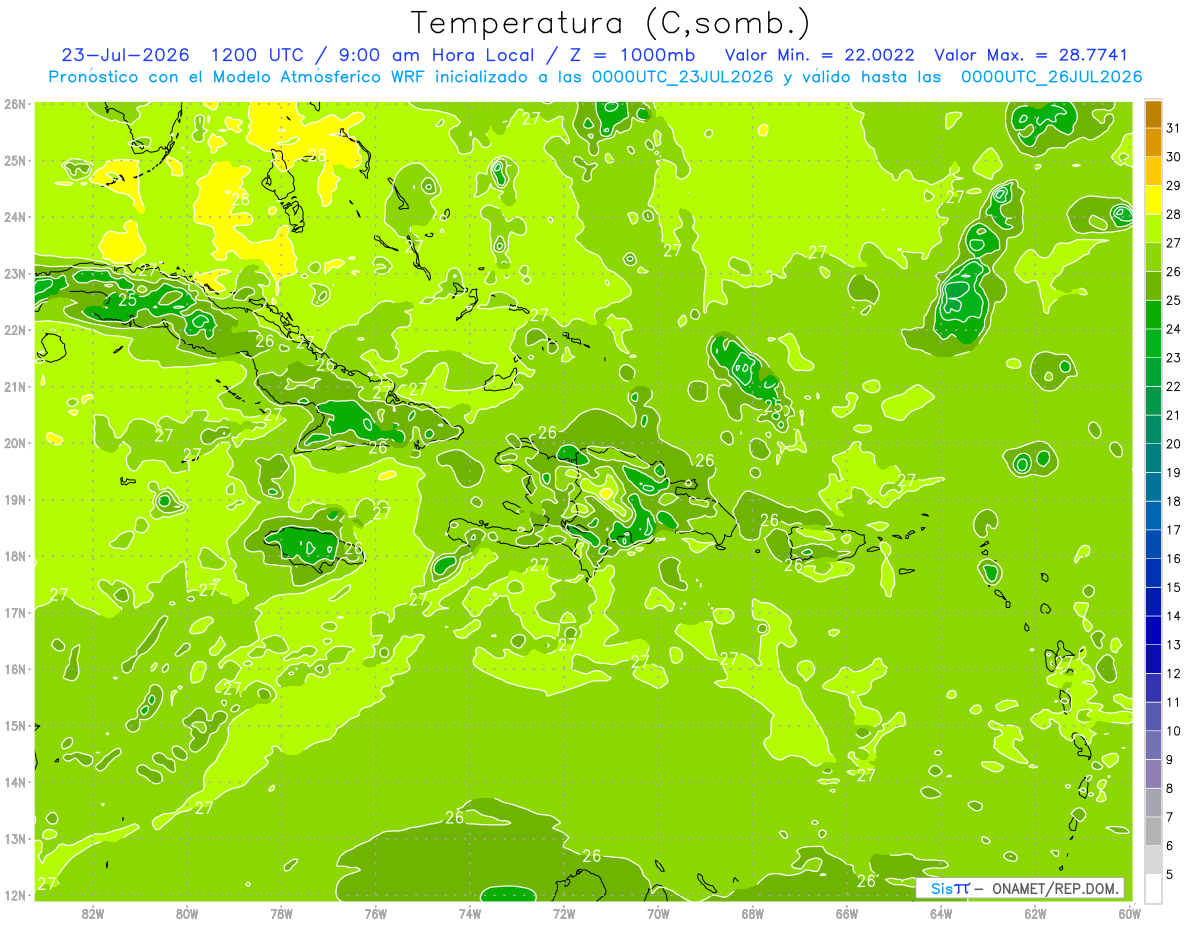Click the '60W' longitude axis label
The image size is (1200, 927).
[1129, 913]
